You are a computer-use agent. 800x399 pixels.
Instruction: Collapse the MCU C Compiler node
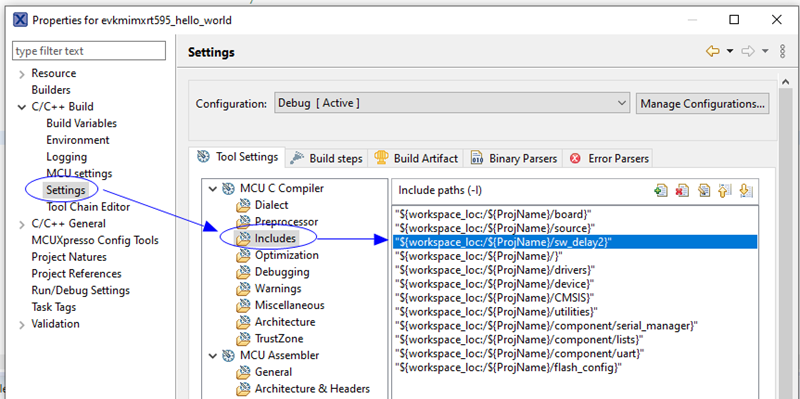click(212, 189)
